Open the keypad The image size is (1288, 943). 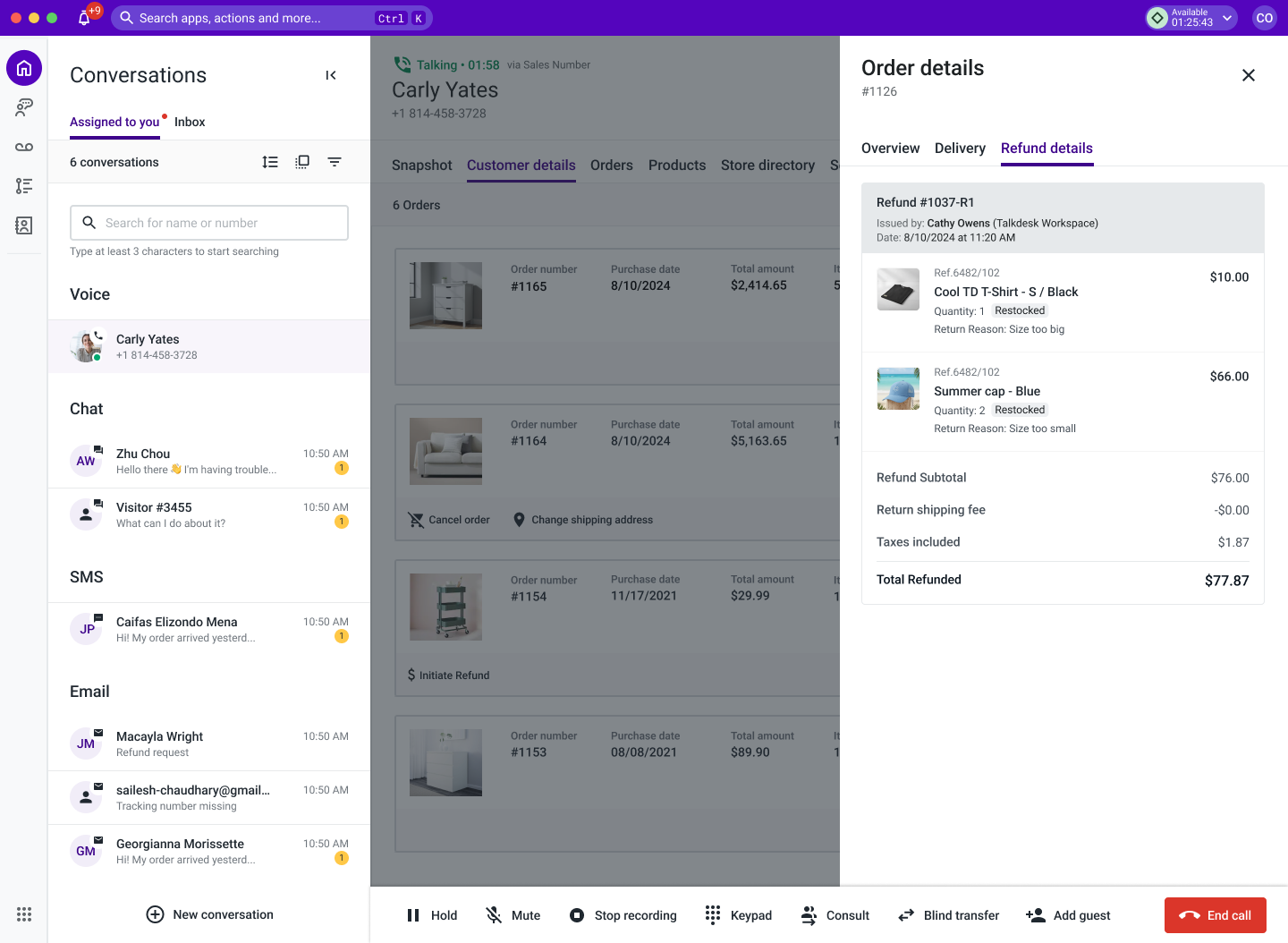[x=738, y=915]
